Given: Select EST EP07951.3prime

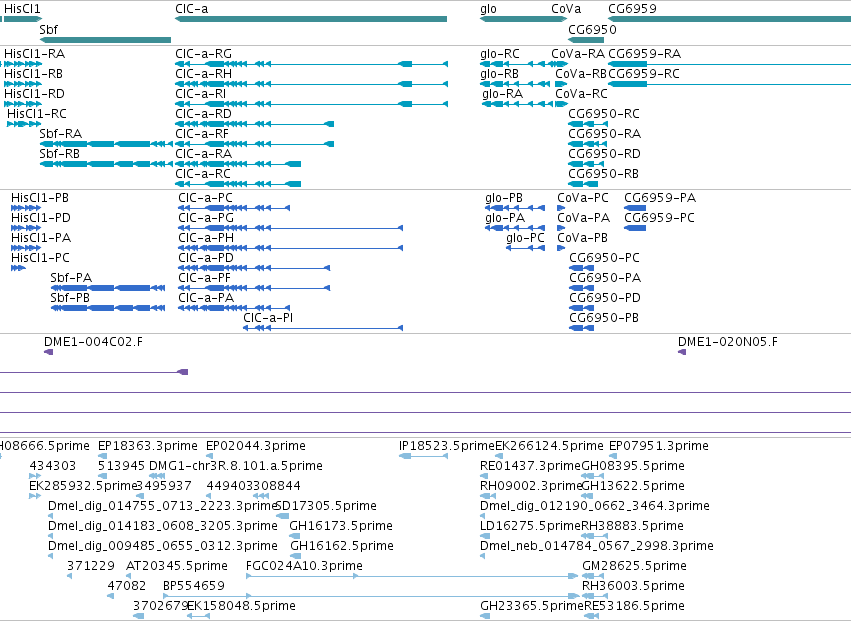Looking at the screenshot, I should click(x=659, y=446).
